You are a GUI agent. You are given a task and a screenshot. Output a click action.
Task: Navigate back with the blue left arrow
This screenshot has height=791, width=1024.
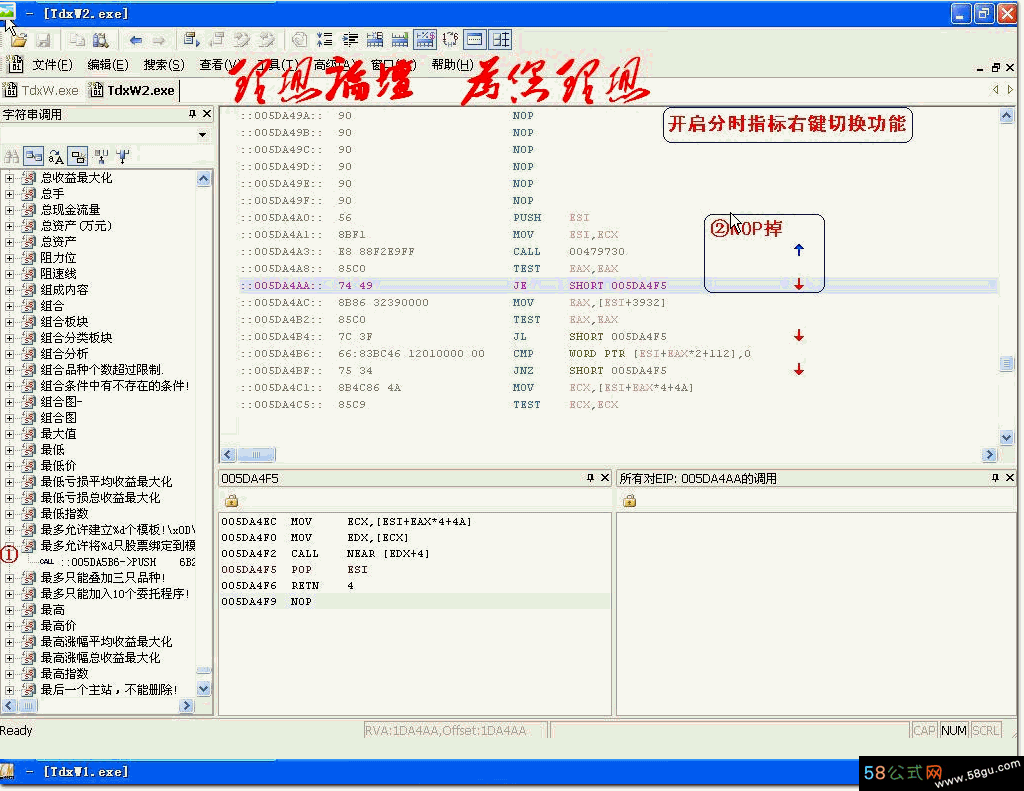click(x=135, y=40)
